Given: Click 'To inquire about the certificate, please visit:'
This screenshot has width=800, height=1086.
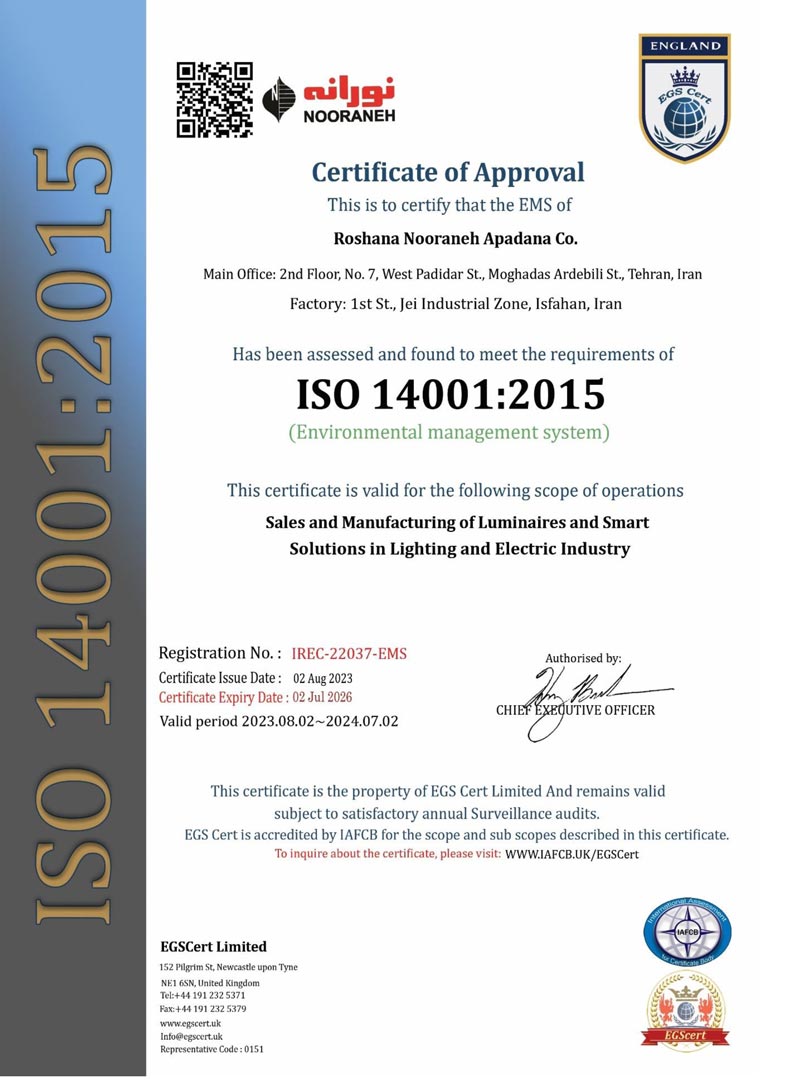Looking at the screenshot, I should [388, 853].
